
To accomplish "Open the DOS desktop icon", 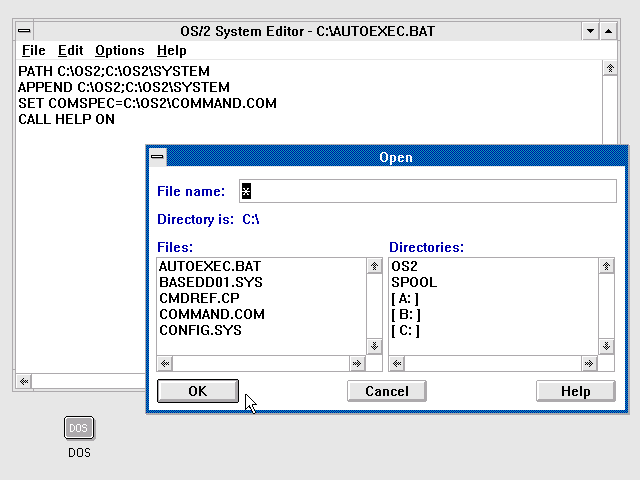I will (x=79, y=428).
